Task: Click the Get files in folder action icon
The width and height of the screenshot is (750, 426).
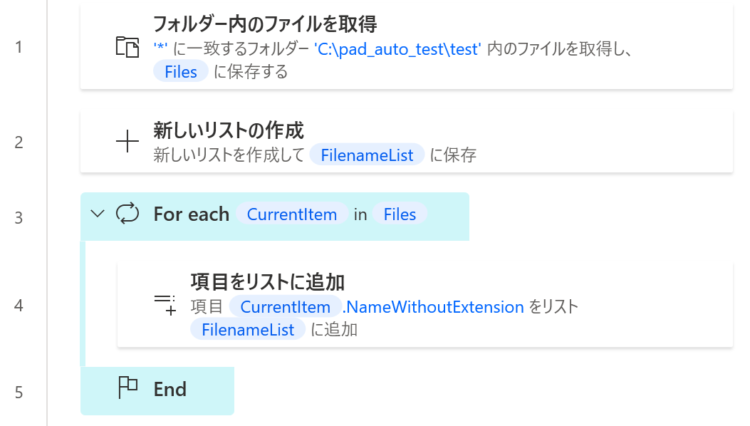Action: 127,47
